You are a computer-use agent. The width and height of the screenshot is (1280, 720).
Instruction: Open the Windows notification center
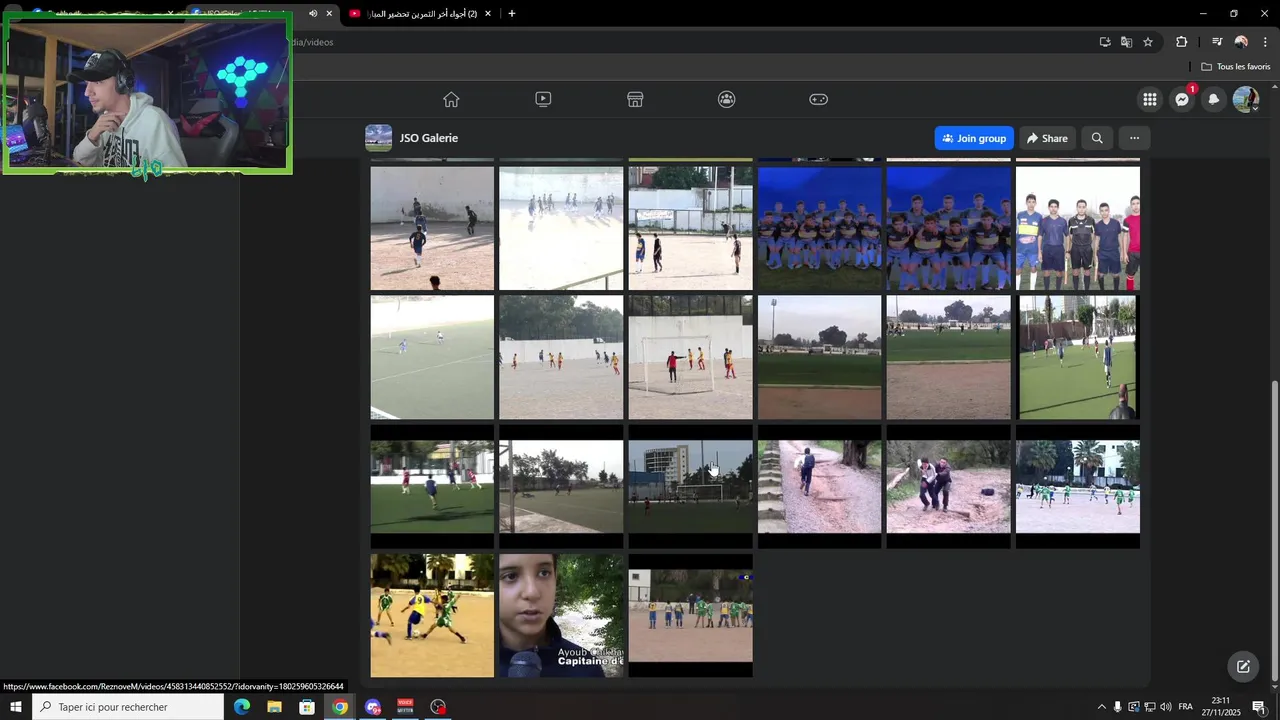click(1259, 707)
